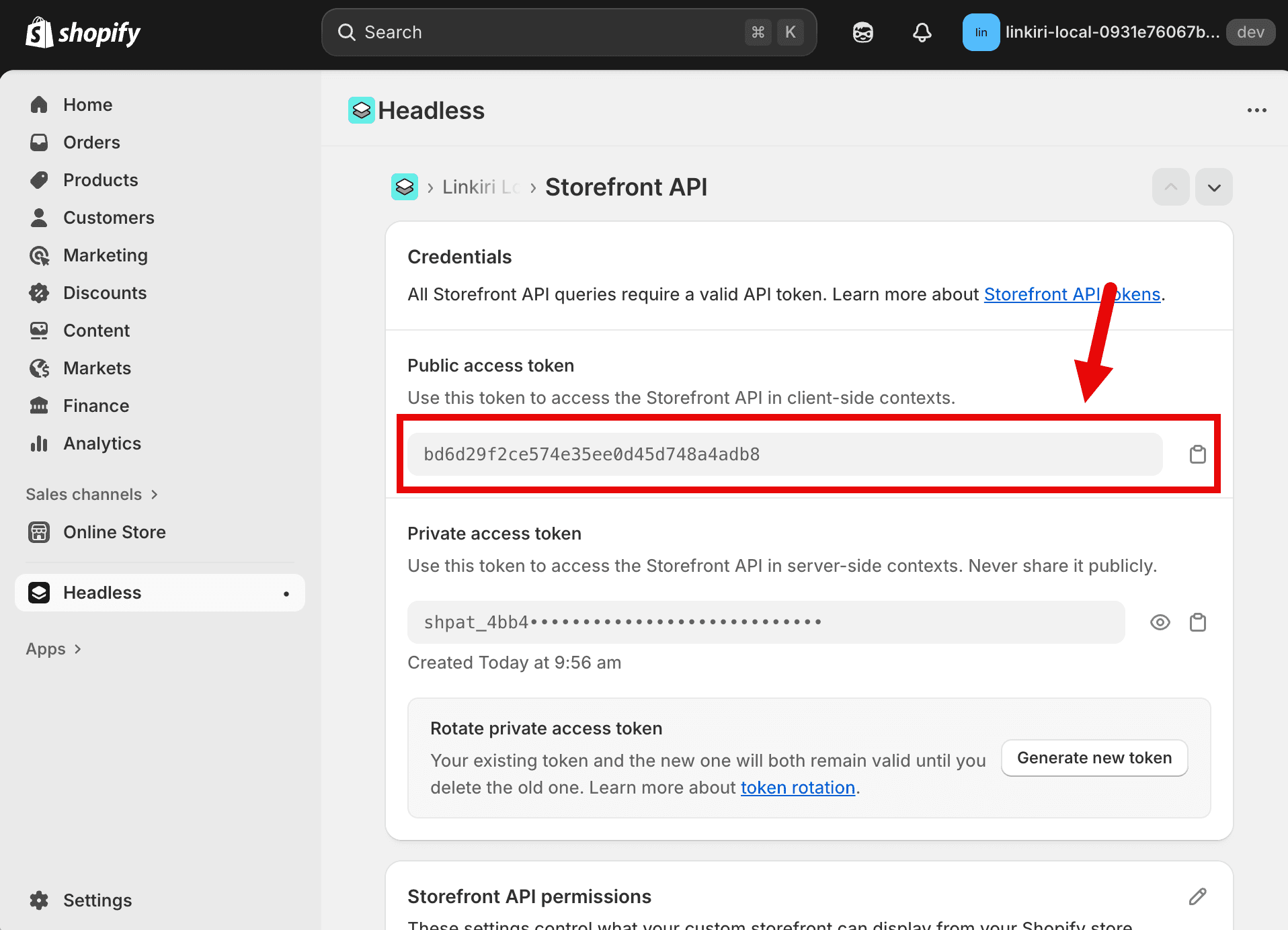
Task: Edit Storefront API permissions with pencil icon
Action: pyautogui.click(x=1197, y=896)
